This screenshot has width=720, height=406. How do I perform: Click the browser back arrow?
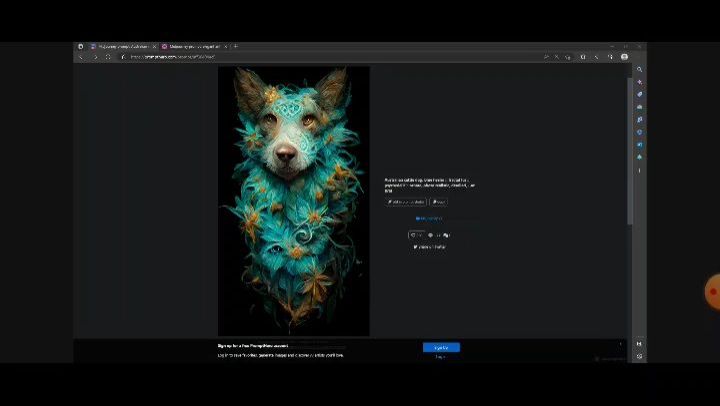pos(81,57)
